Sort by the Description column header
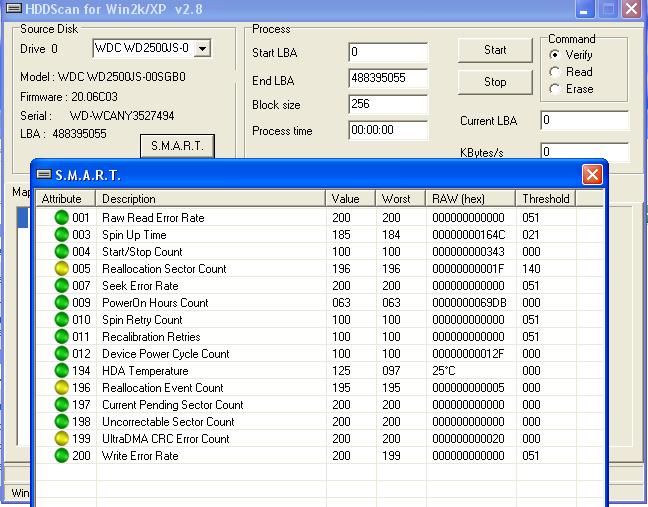 pos(211,199)
